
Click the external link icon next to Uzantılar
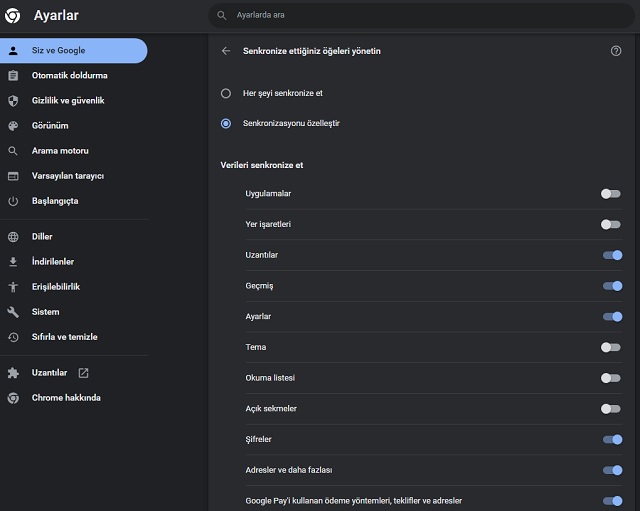tap(83, 373)
